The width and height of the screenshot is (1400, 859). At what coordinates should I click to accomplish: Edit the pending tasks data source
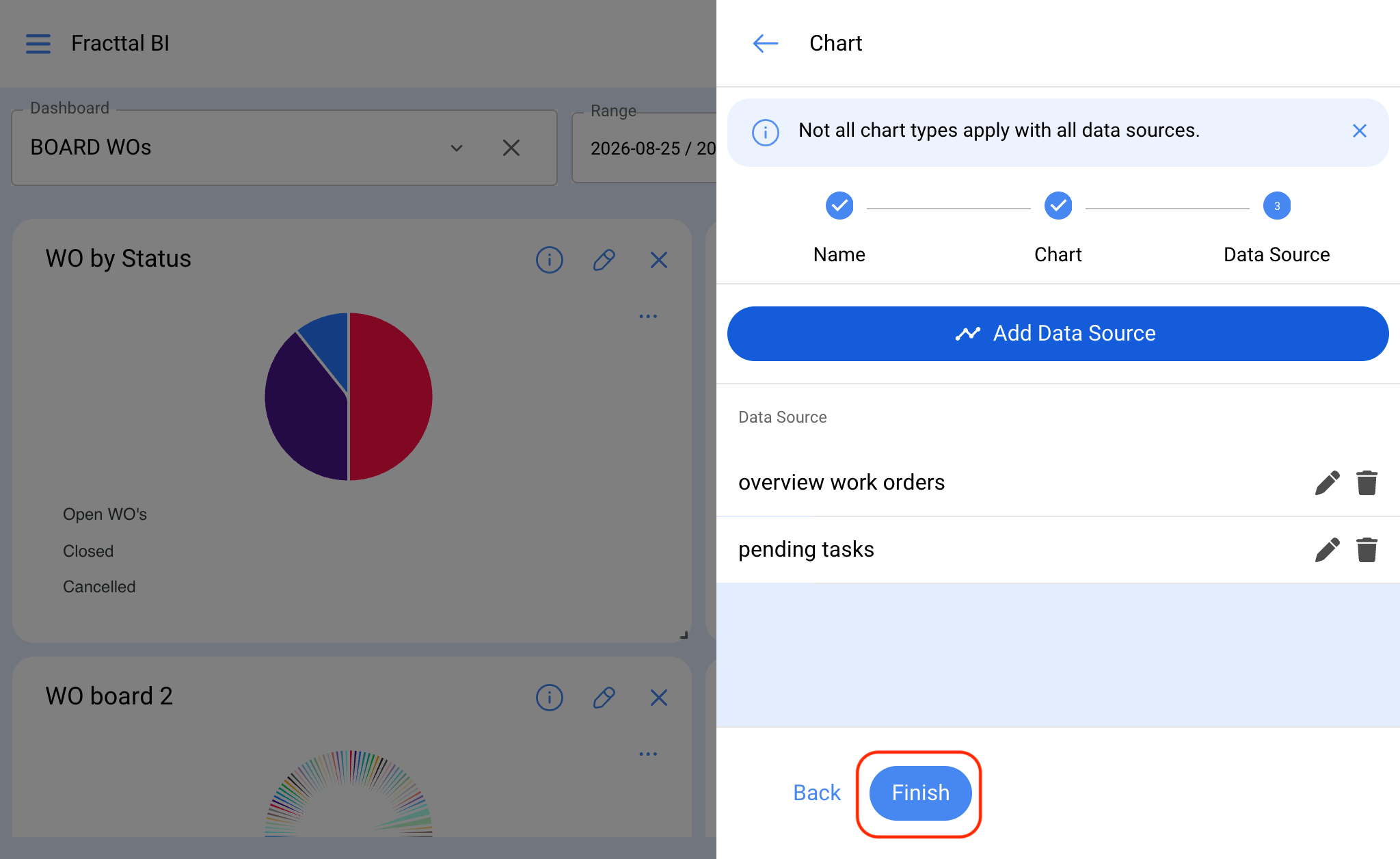coord(1327,550)
